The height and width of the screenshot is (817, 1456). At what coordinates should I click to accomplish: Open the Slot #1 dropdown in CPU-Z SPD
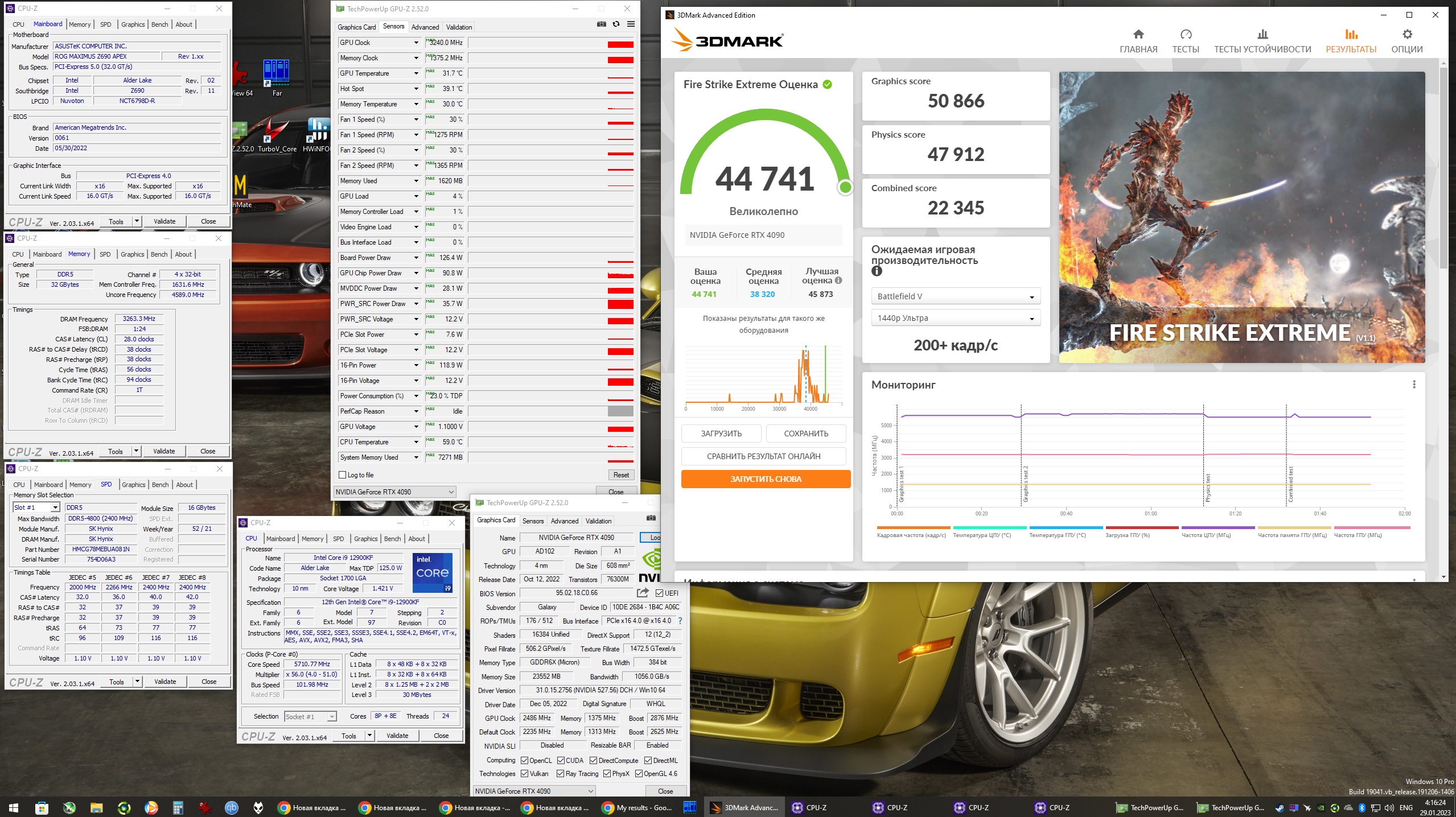(x=36, y=507)
